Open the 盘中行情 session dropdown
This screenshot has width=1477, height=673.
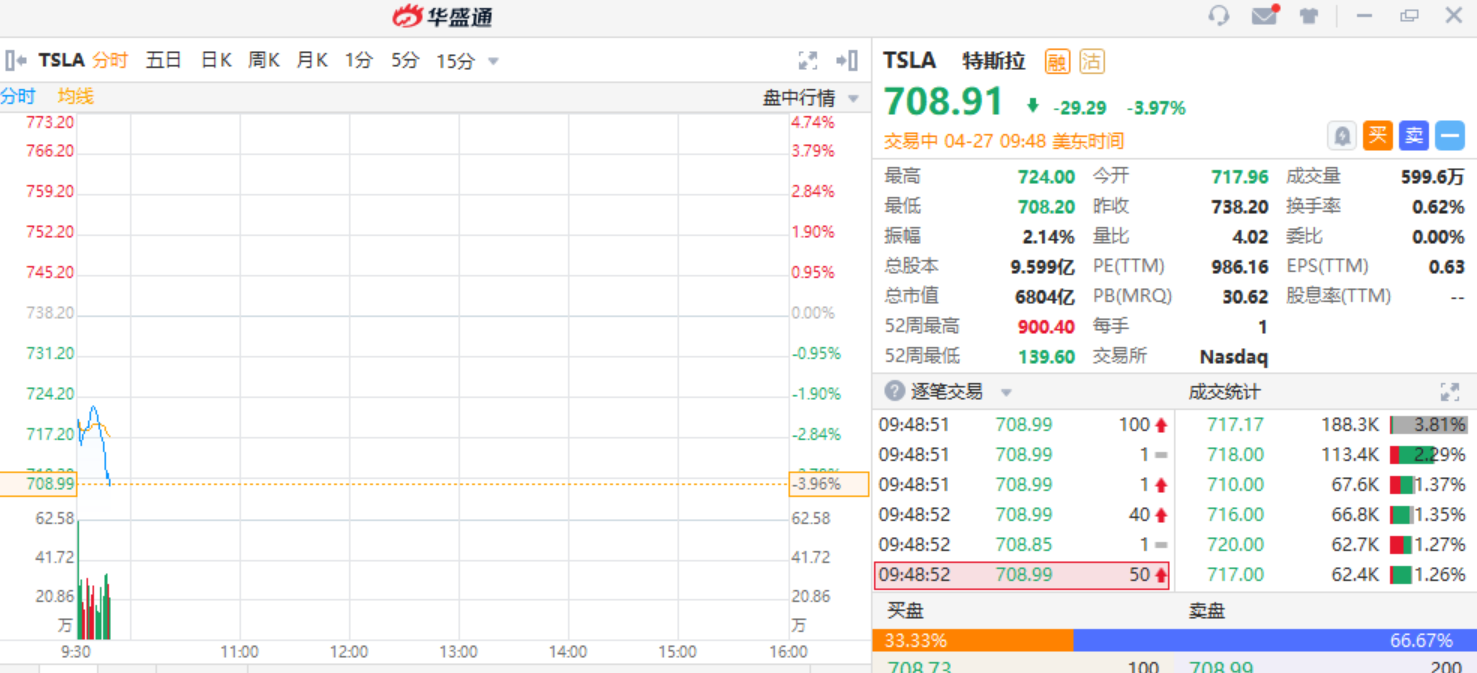pyautogui.click(x=853, y=98)
